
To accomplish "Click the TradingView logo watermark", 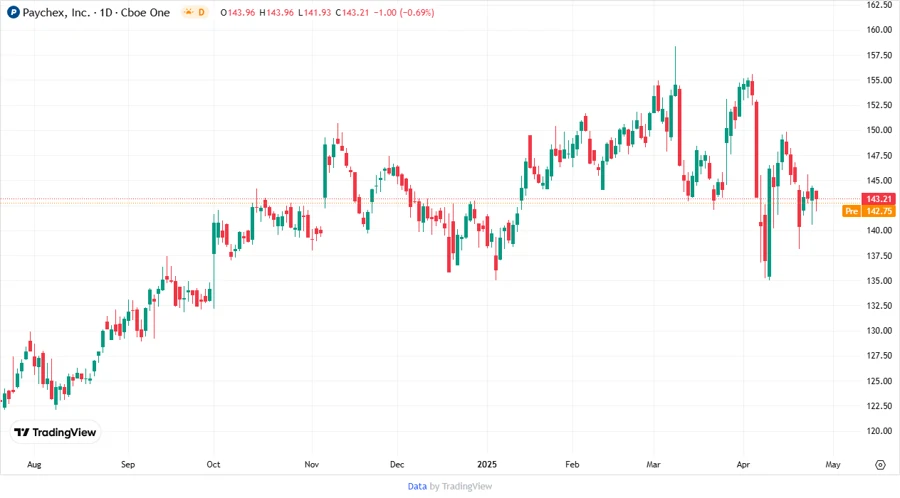I will (x=55, y=432).
